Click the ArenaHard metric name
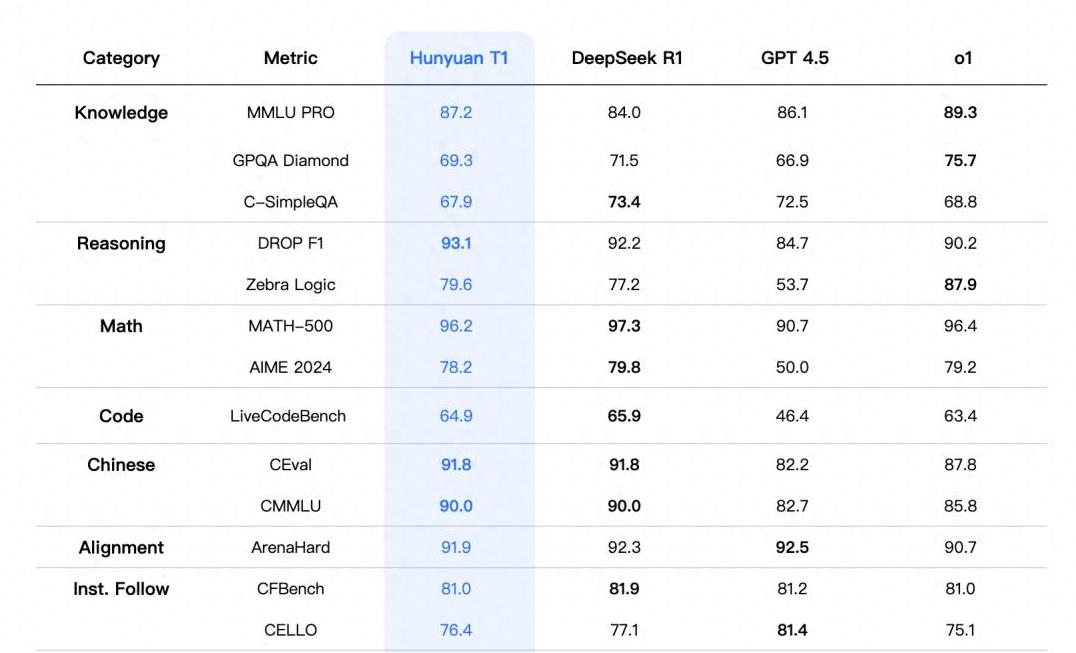Viewport: 1076px width, 653px height. [290, 548]
